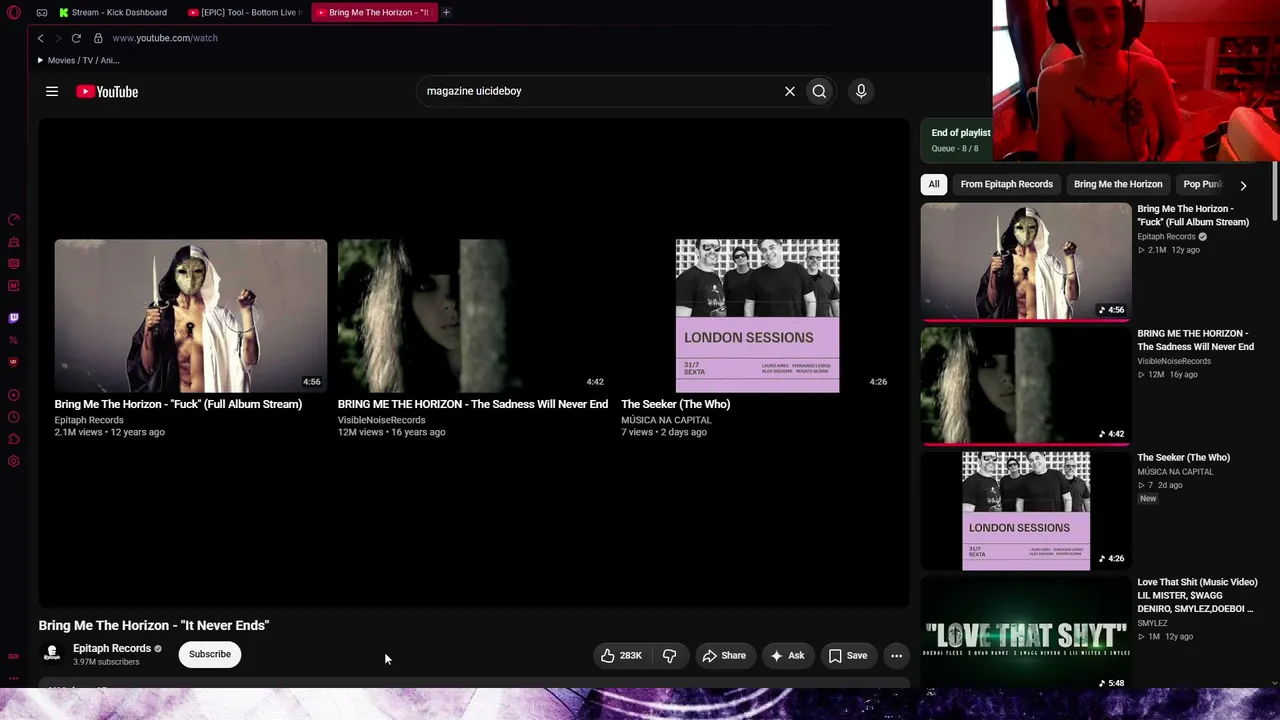Image resolution: width=1280 pixels, height=720 pixels.
Task: Open Twitch in the sidebar
Action: pos(14,318)
